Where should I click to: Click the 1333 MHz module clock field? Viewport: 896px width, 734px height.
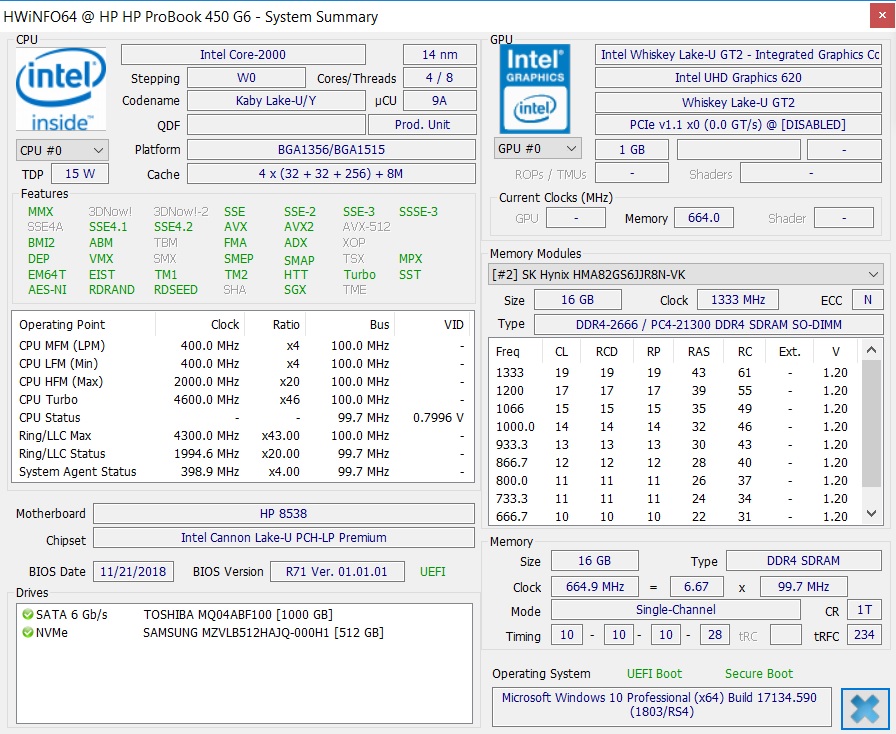(738, 300)
